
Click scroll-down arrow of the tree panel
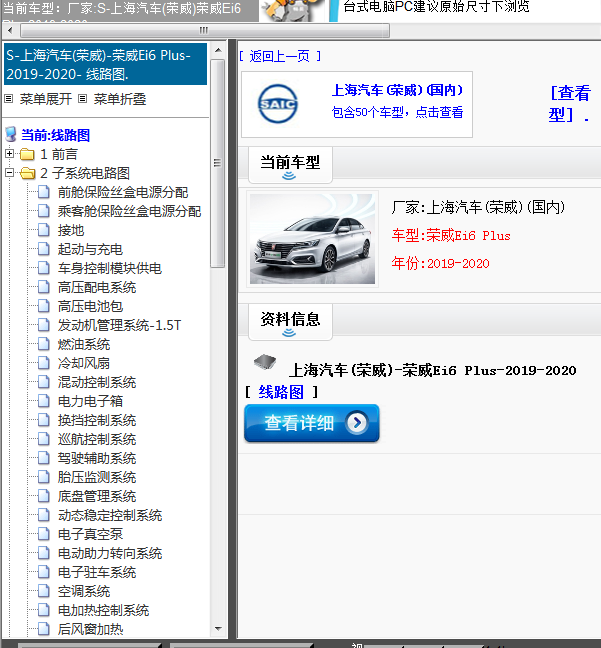coord(218,629)
